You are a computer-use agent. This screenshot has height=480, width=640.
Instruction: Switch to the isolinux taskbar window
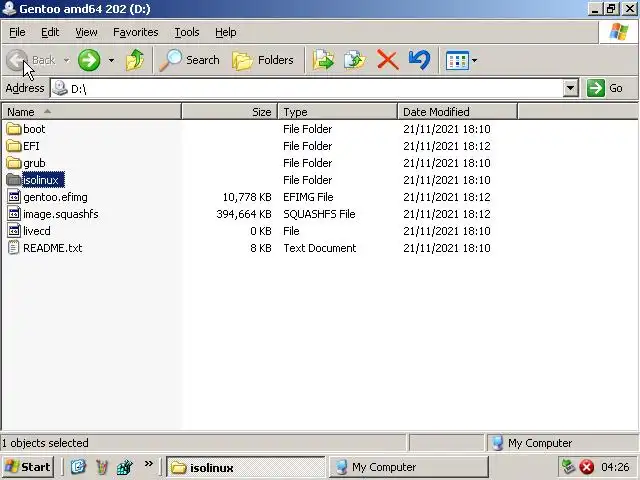[x=246, y=467]
